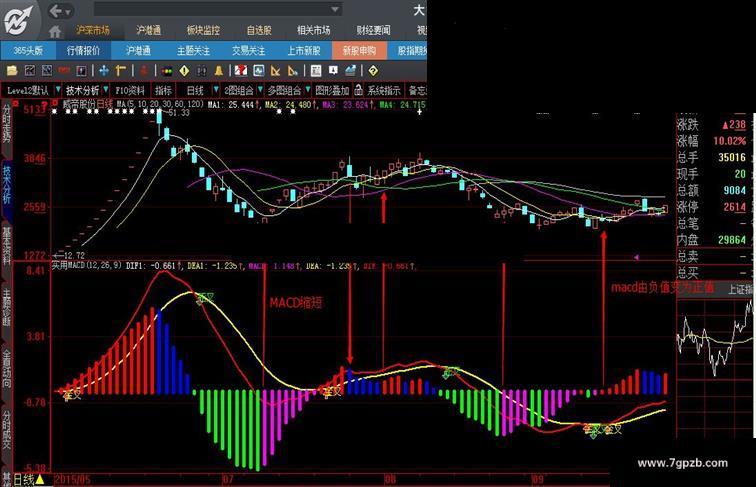Click the F10资料 button
Viewport: 756px width, 487px height.
pos(130,90)
